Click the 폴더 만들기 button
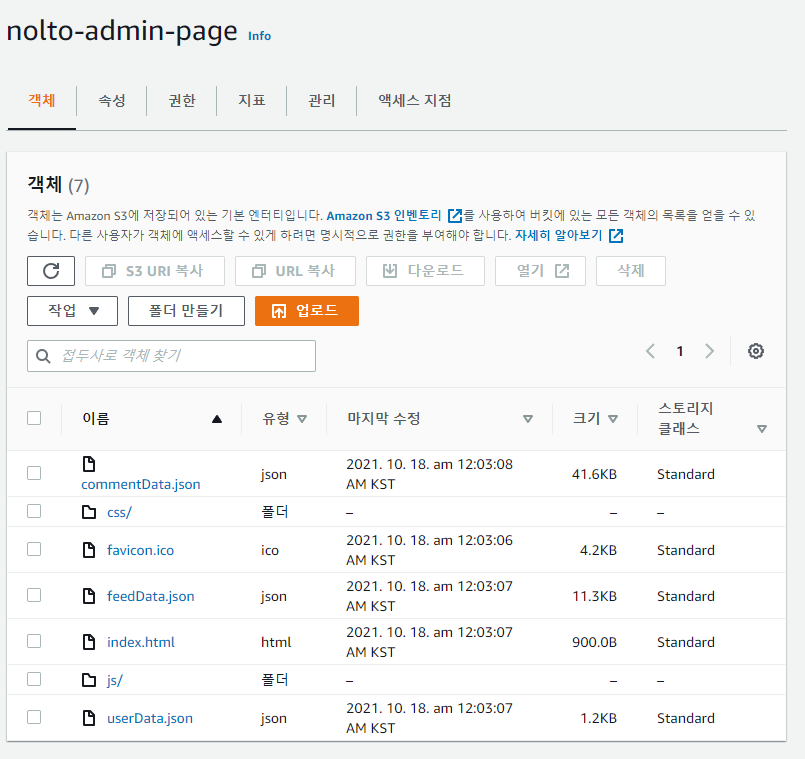 [x=186, y=311]
